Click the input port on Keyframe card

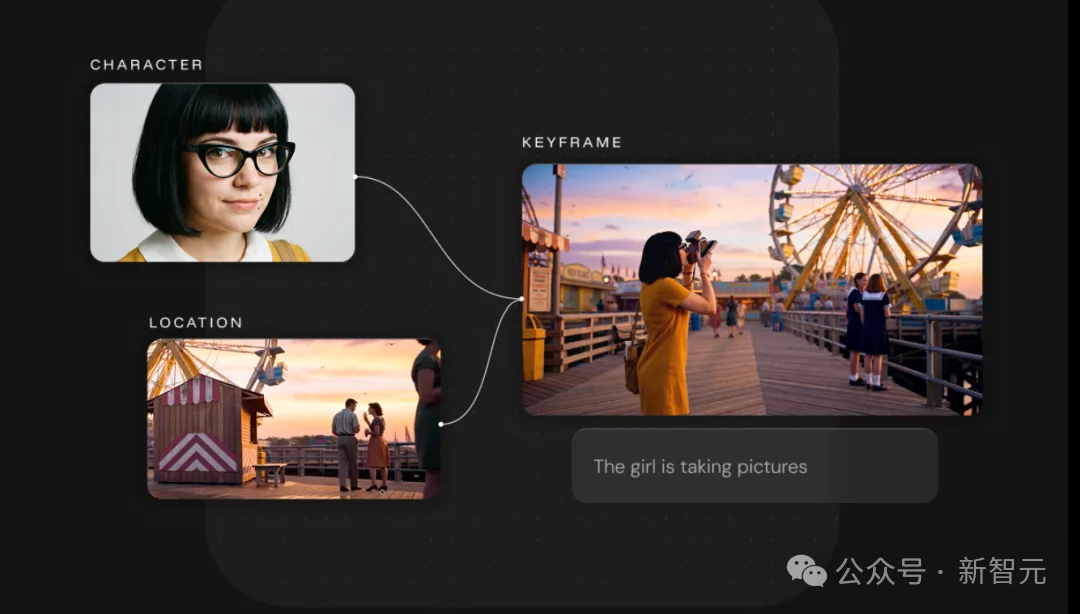coord(522,298)
